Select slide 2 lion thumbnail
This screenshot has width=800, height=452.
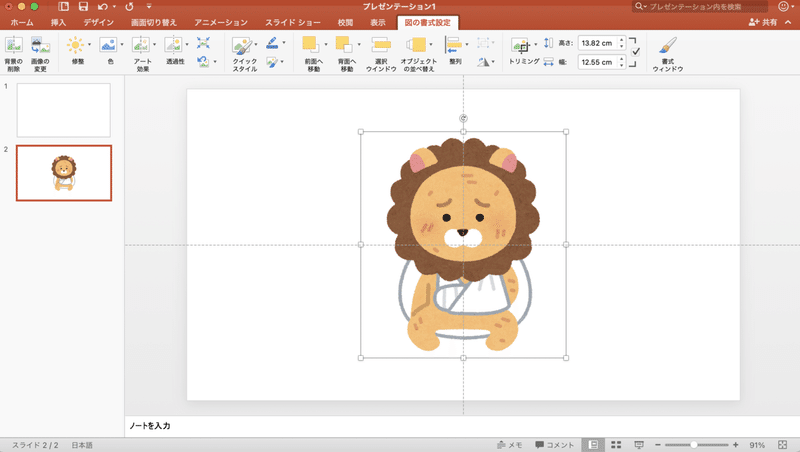[x=64, y=173]
